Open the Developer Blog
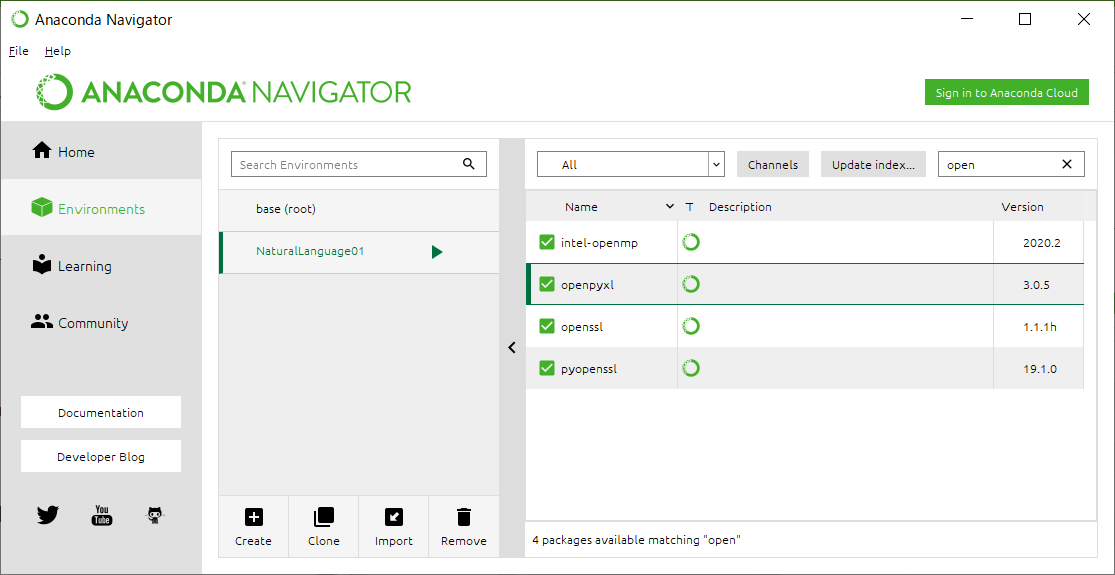 tap(101, 456)
